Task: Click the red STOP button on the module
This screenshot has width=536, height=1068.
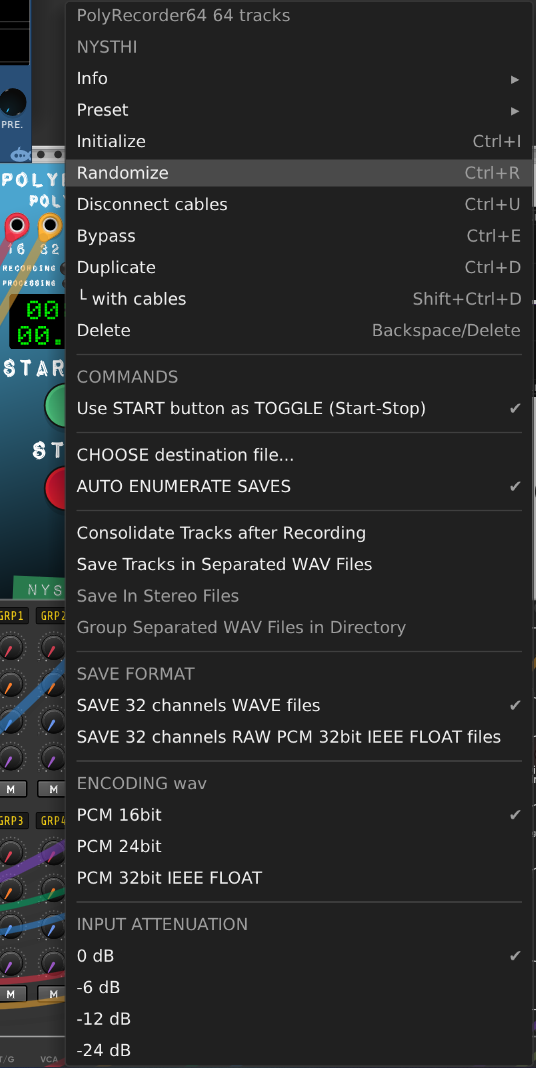Action: pyautogui.click(x=56, y=488)
